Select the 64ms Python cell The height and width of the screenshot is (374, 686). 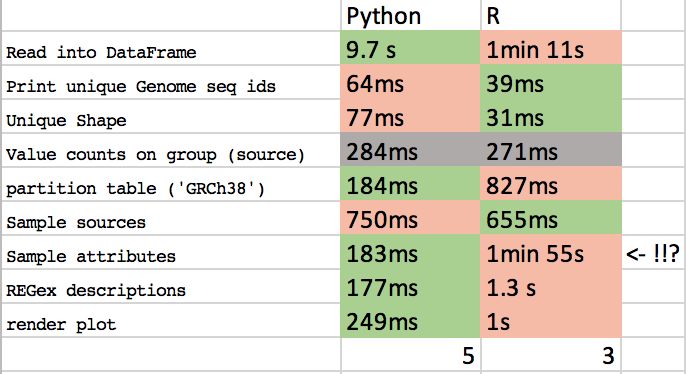coord(410,82)
